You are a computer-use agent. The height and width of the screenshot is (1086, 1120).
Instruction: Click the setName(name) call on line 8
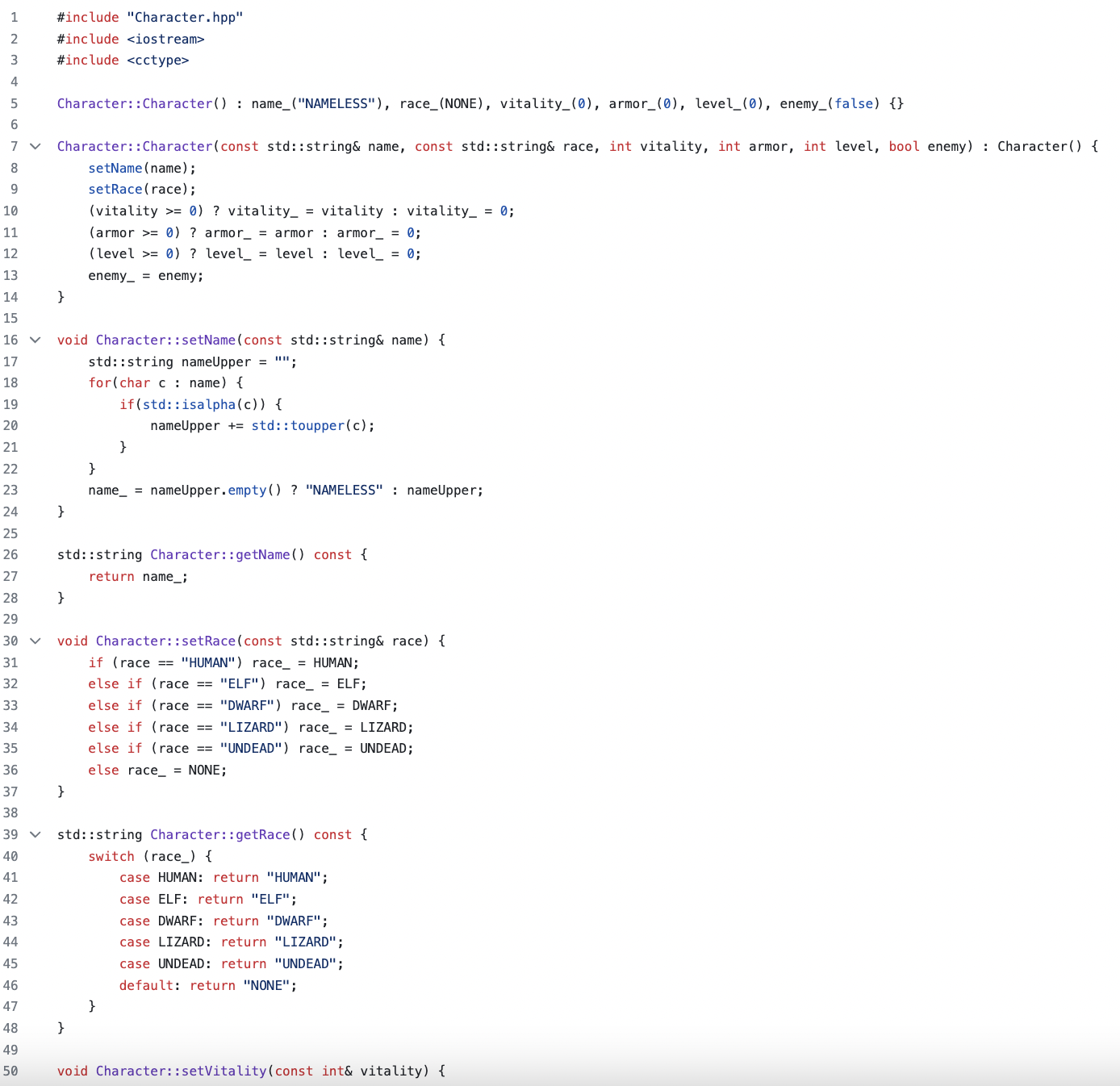pyautogui.click(x=142, y=169)
